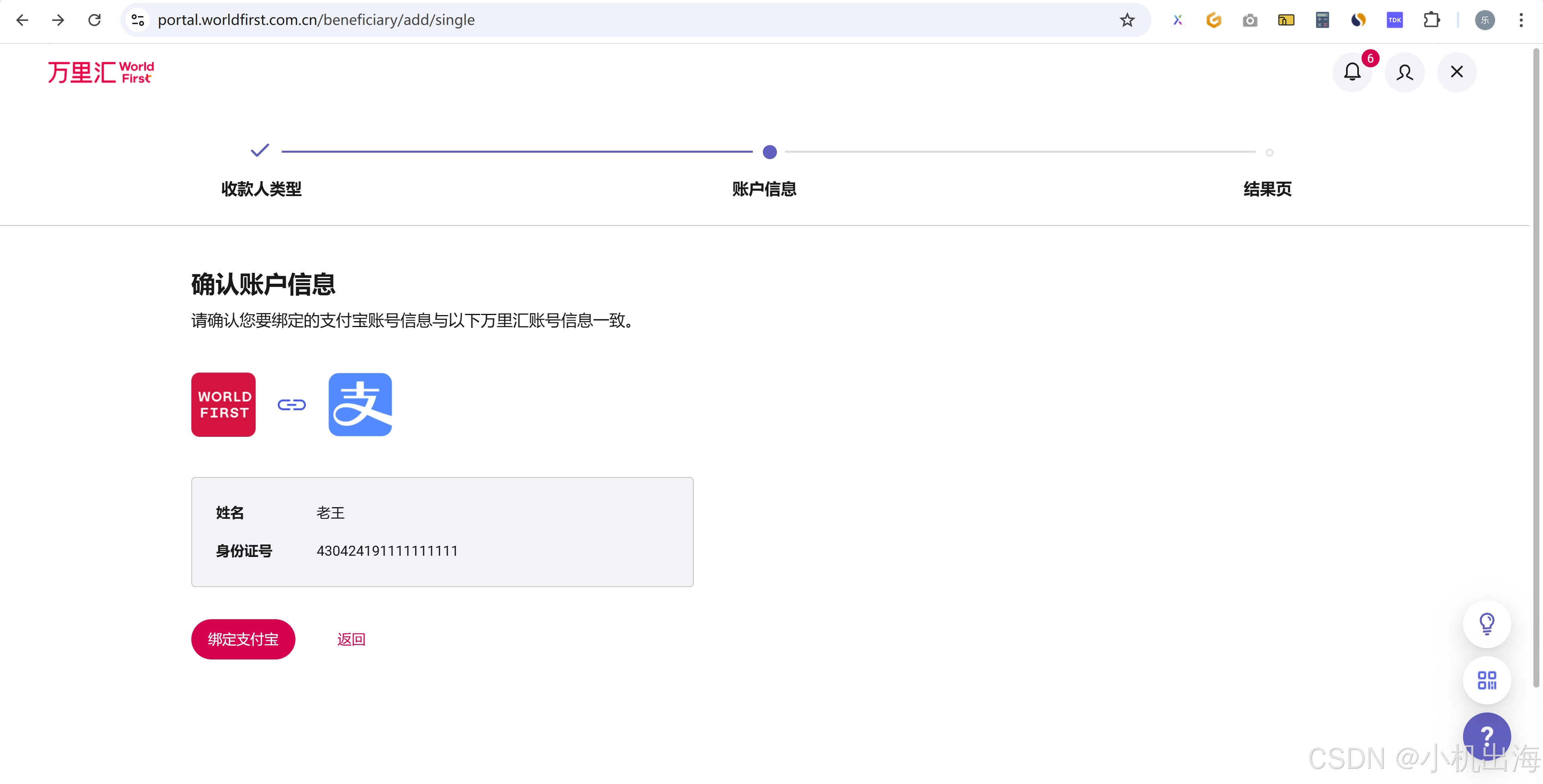The width and height of the screenshot is (1543, 784).
Task: Open the QR code floating icon
Action: pos(1486,680)
